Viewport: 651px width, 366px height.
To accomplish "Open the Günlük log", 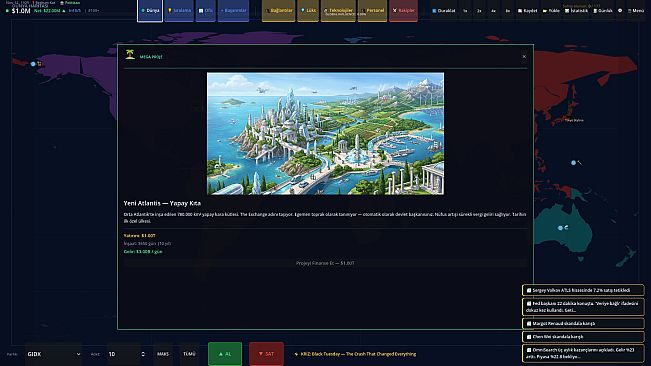I will click(x=602, y=11).
